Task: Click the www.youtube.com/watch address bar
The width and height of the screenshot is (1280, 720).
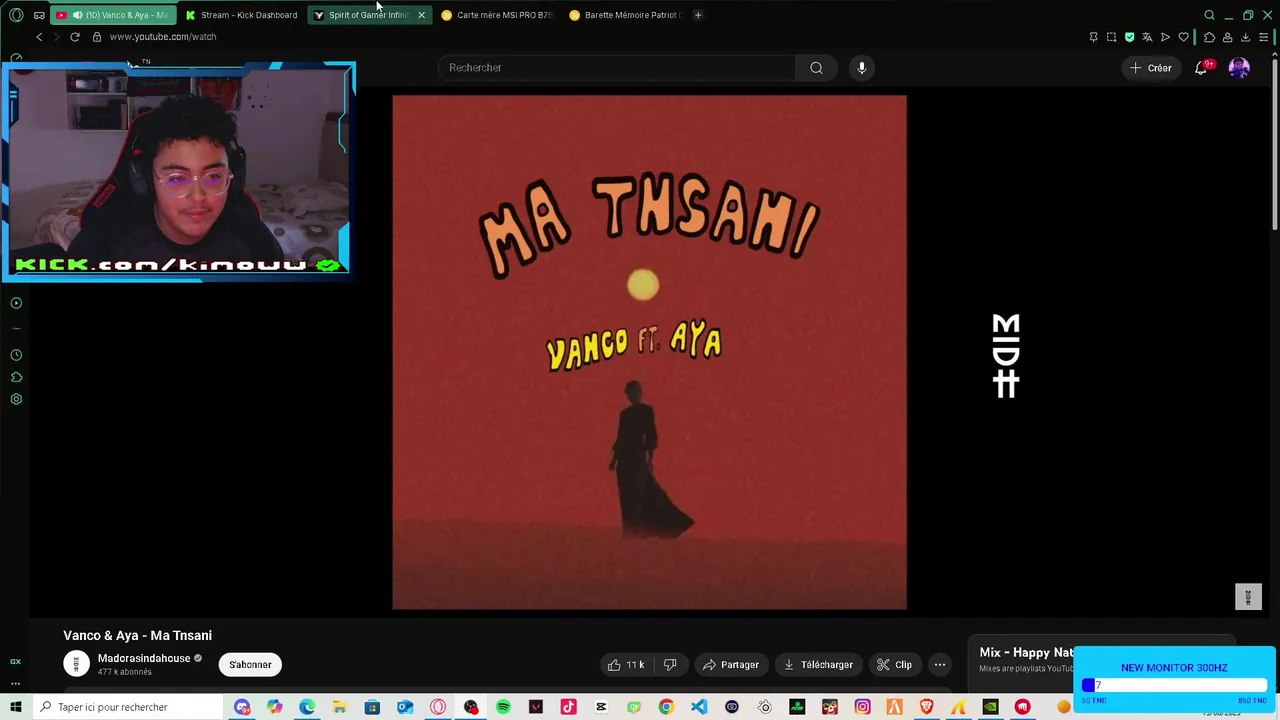Action: point(163,37)
